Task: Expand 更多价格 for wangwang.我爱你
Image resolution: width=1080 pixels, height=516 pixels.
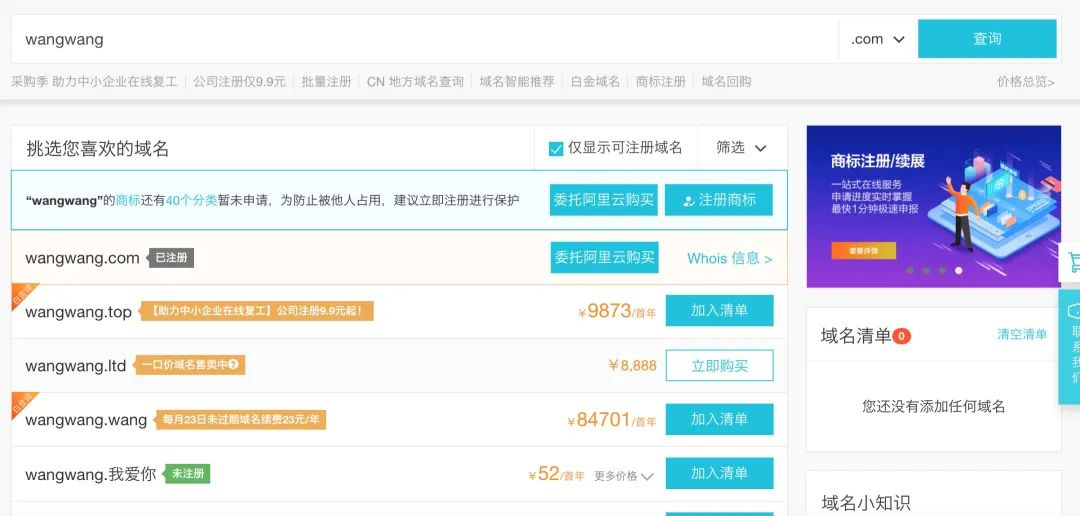Action: [x=623, y=475]
